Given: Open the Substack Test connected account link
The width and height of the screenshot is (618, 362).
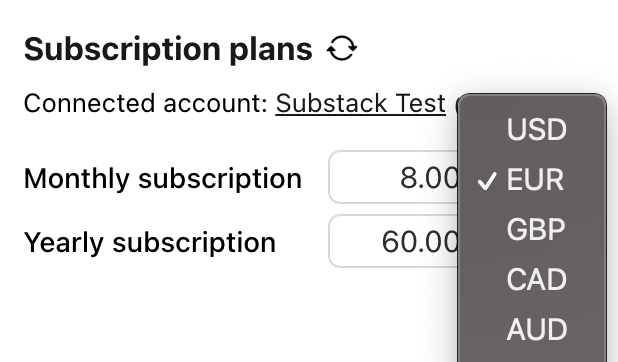Looking at the screenshot, I should click(361, 104).
